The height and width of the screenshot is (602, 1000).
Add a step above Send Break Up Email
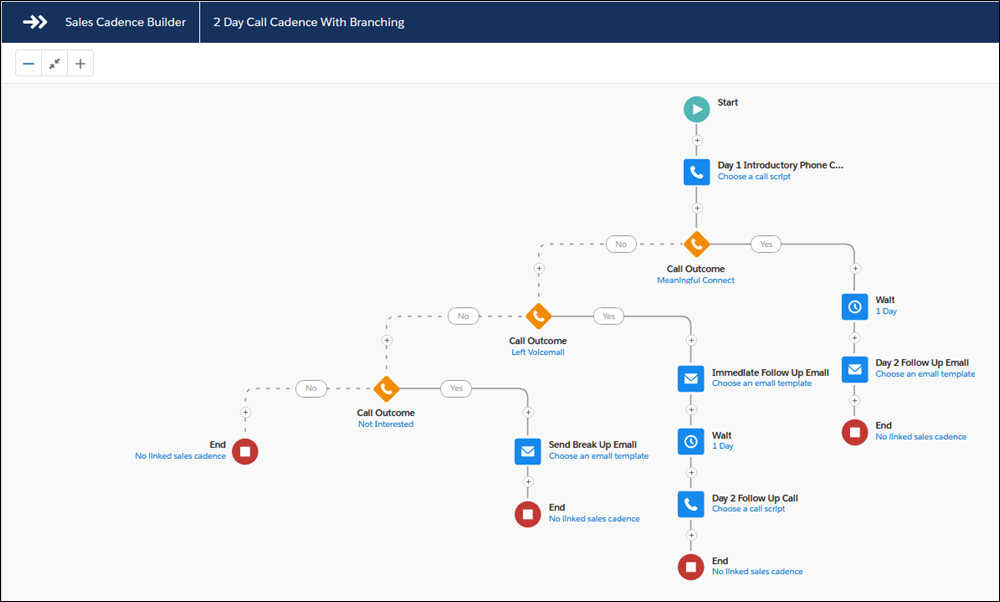coord(528,413)
